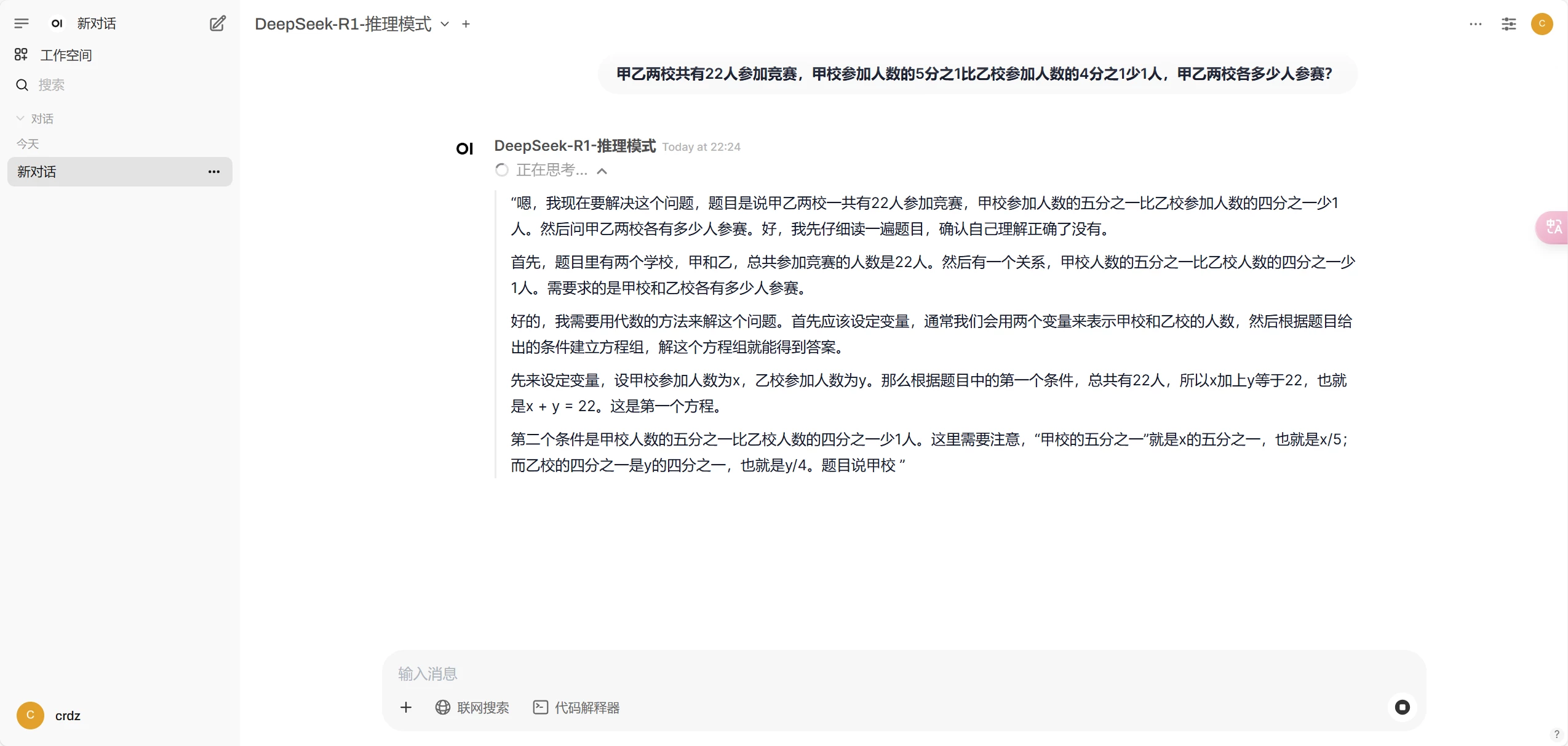Stop the response generation
Screen dimensions: 1568x746
click(x=1402, y=707)
